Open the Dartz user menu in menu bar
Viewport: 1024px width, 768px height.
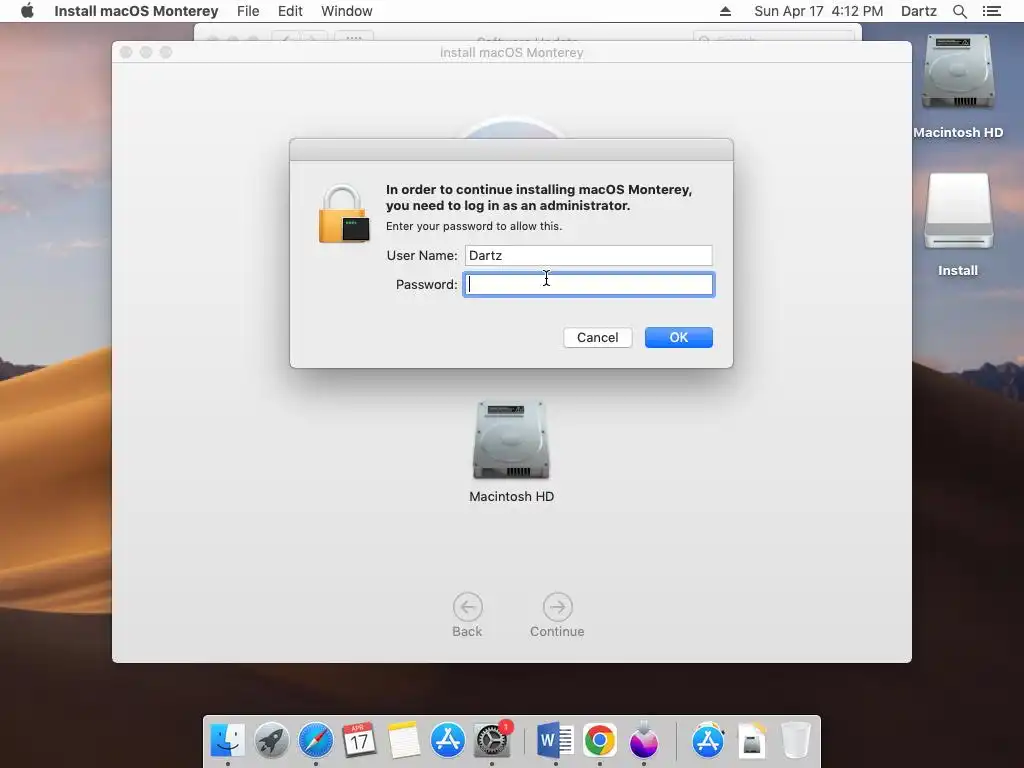[919, 11]
